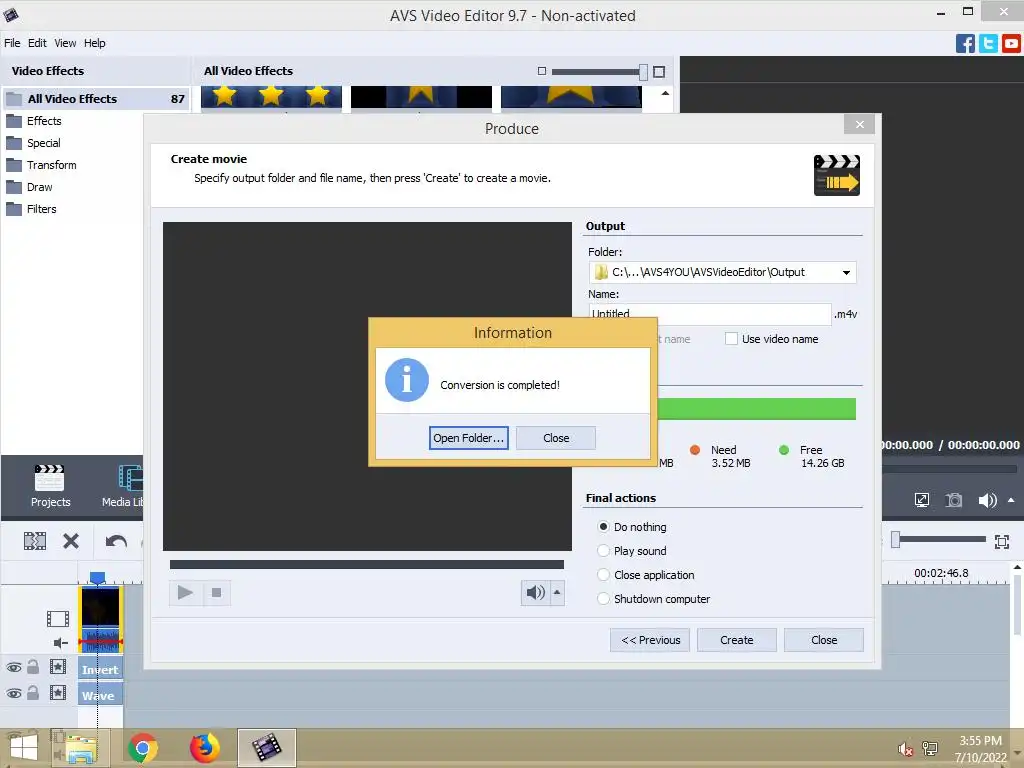Image resolution: width=1024 pixels, height=768 pixels.
Task: Enable Use video name checkbox
Action: [731, 339]
